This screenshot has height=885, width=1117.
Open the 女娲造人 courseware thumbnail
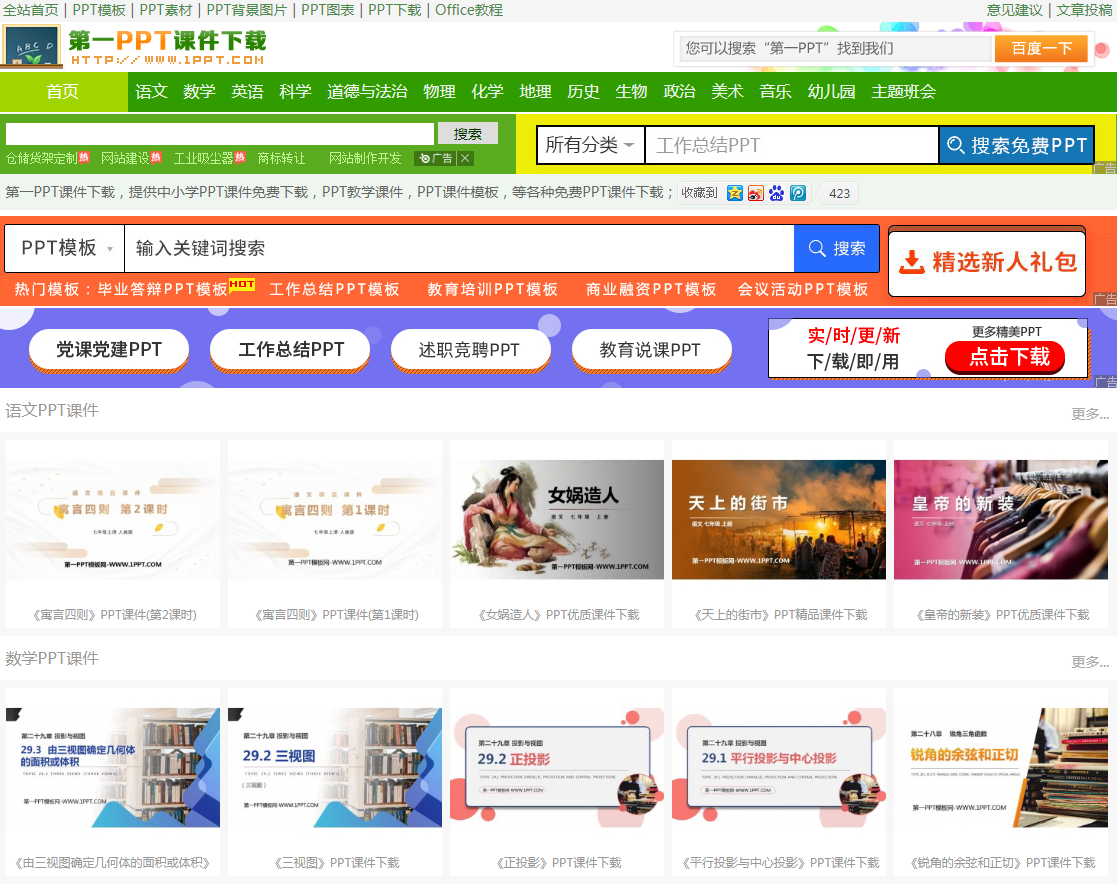[556, 518]
